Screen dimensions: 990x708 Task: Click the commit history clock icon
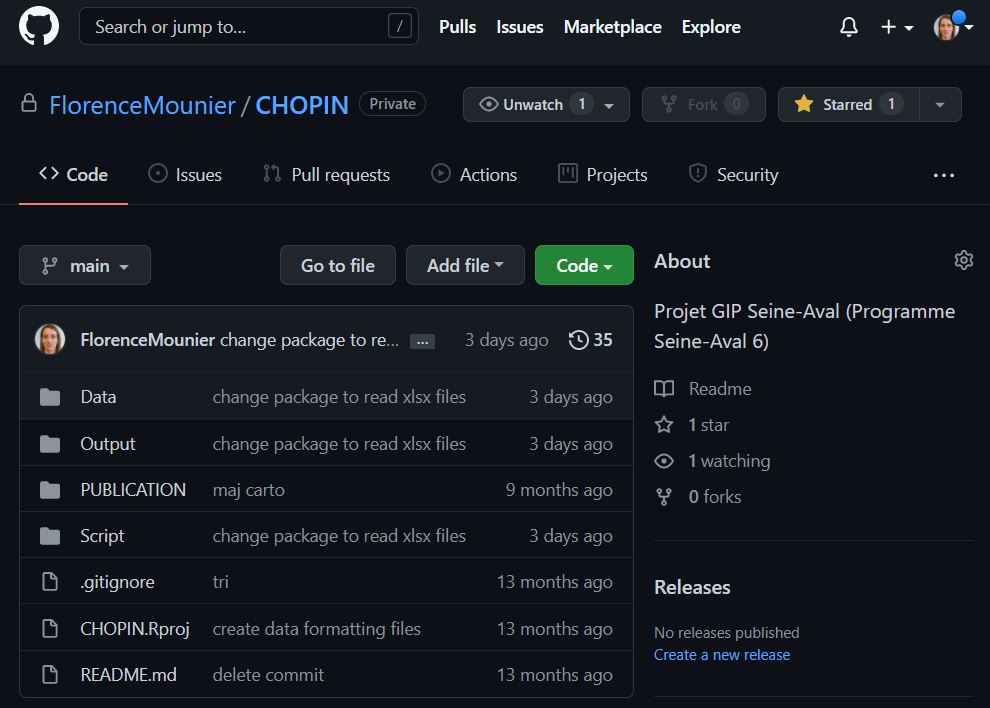pos(578,340)
